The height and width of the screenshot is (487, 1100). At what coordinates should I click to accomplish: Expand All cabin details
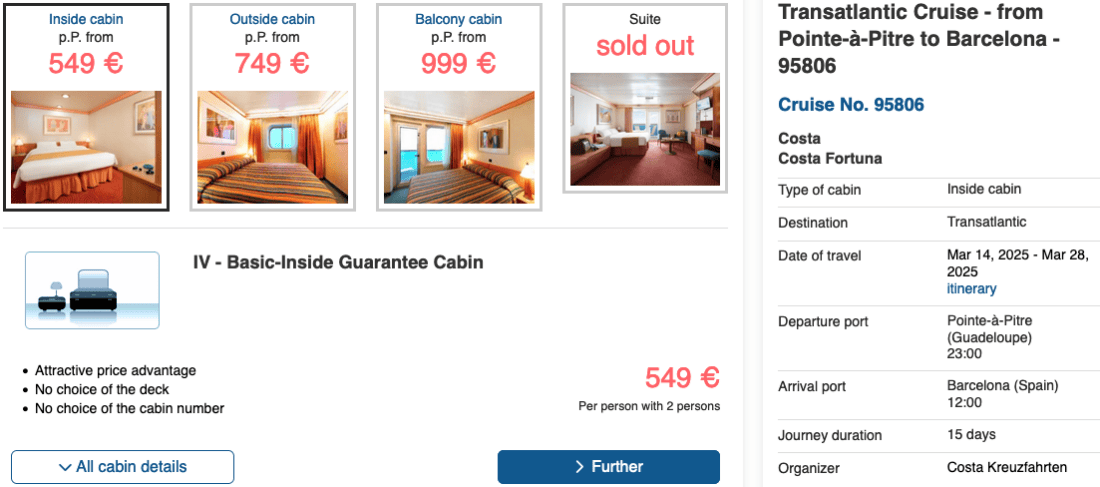pos(122,467)
